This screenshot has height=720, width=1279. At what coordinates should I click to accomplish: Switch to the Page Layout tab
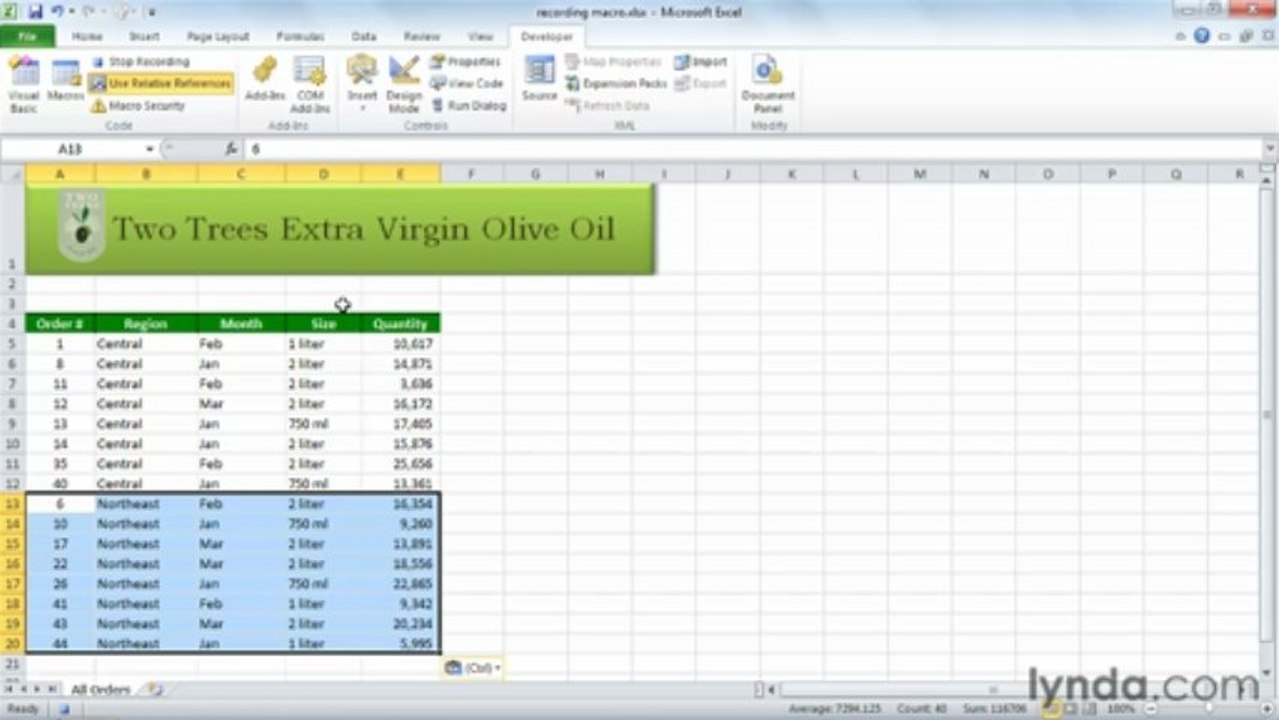coord(218,37)
